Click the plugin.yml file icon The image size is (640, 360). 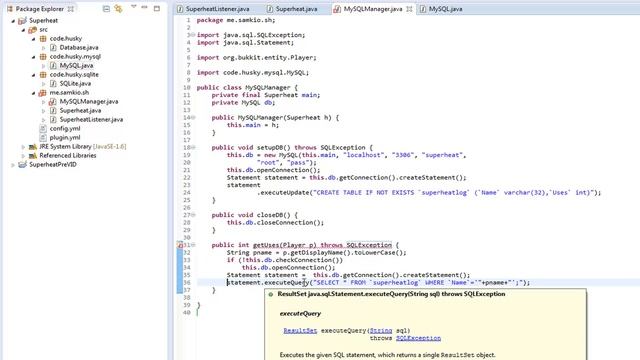[43, 138]
